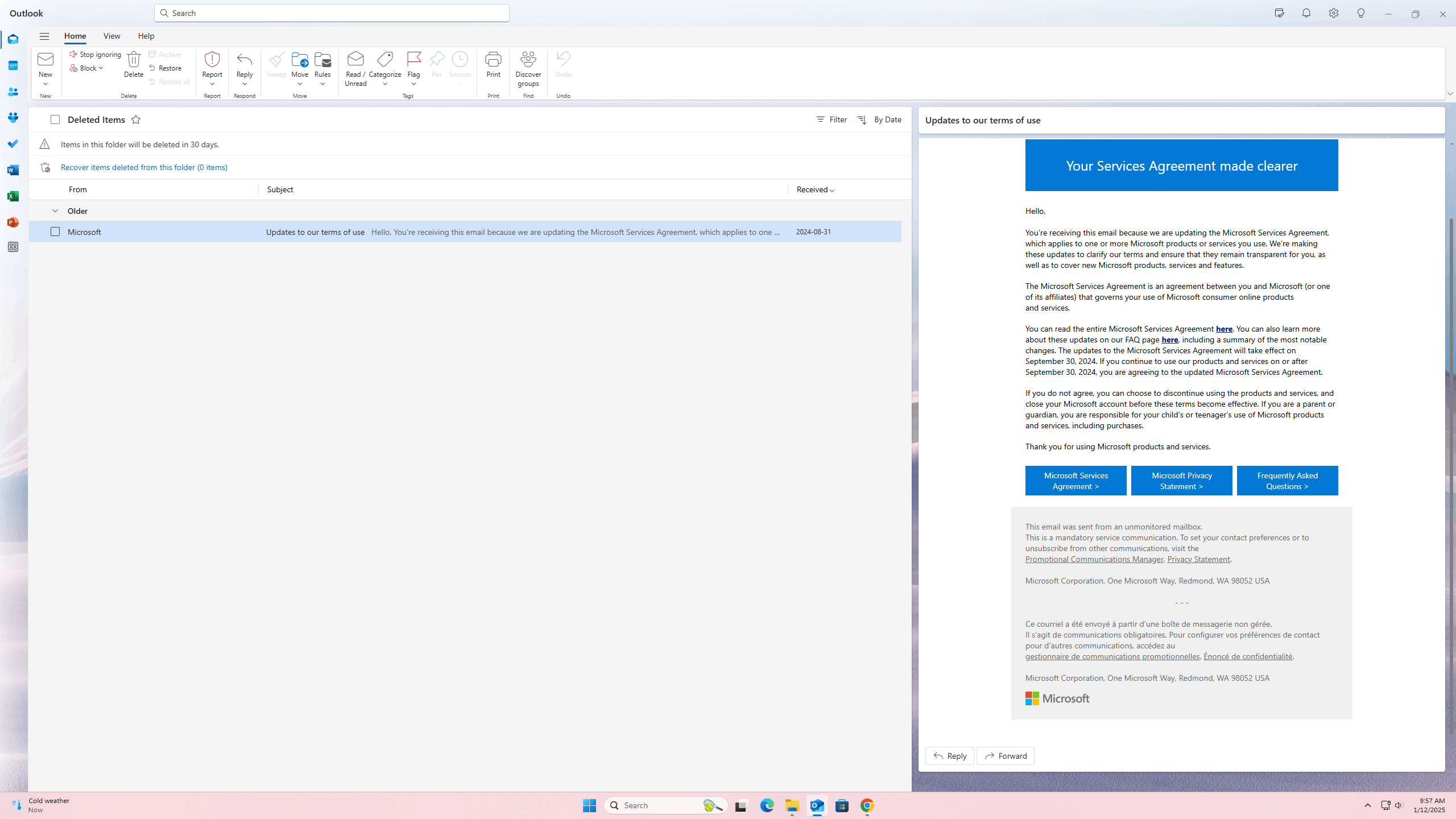Open the Help tab
The width and height of the screenshot is (1456, 819).
point(146,36)
